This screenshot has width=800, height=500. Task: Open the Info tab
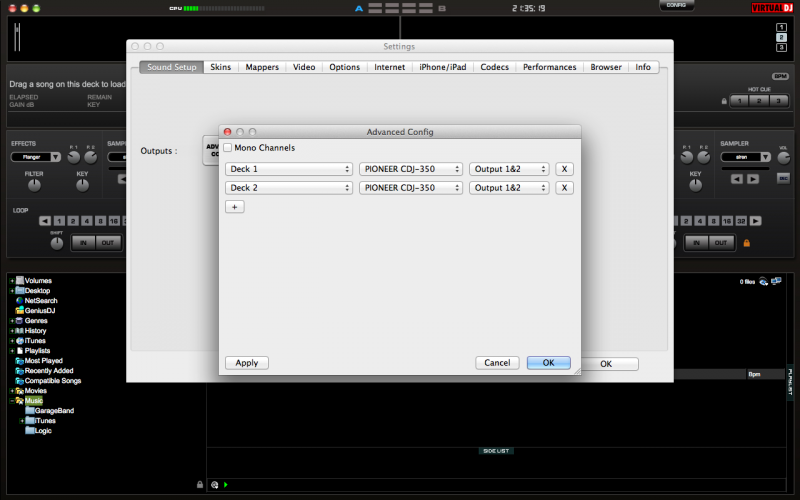point(643,67)
